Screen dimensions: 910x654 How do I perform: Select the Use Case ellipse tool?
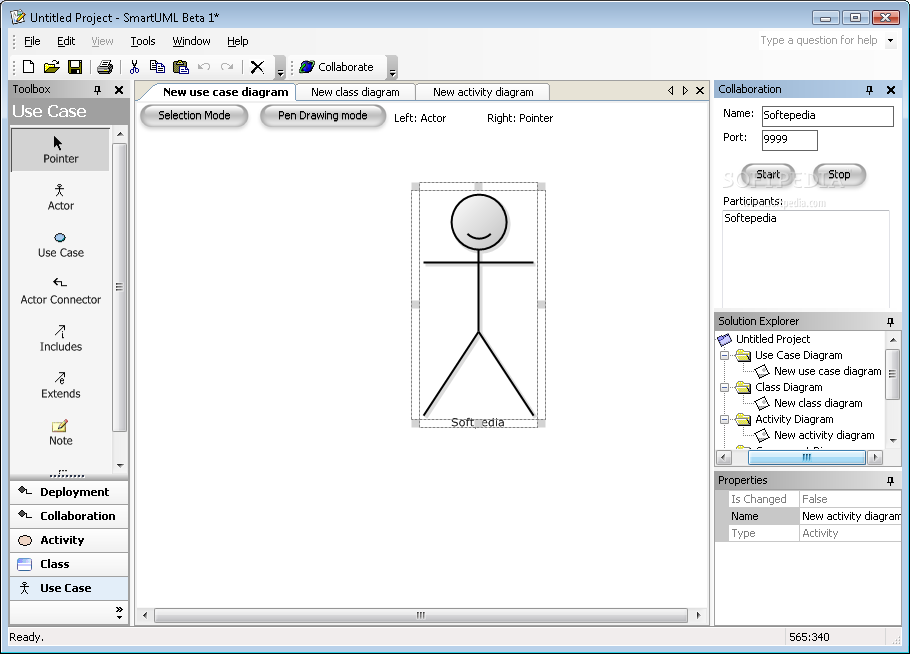point(60,243)
